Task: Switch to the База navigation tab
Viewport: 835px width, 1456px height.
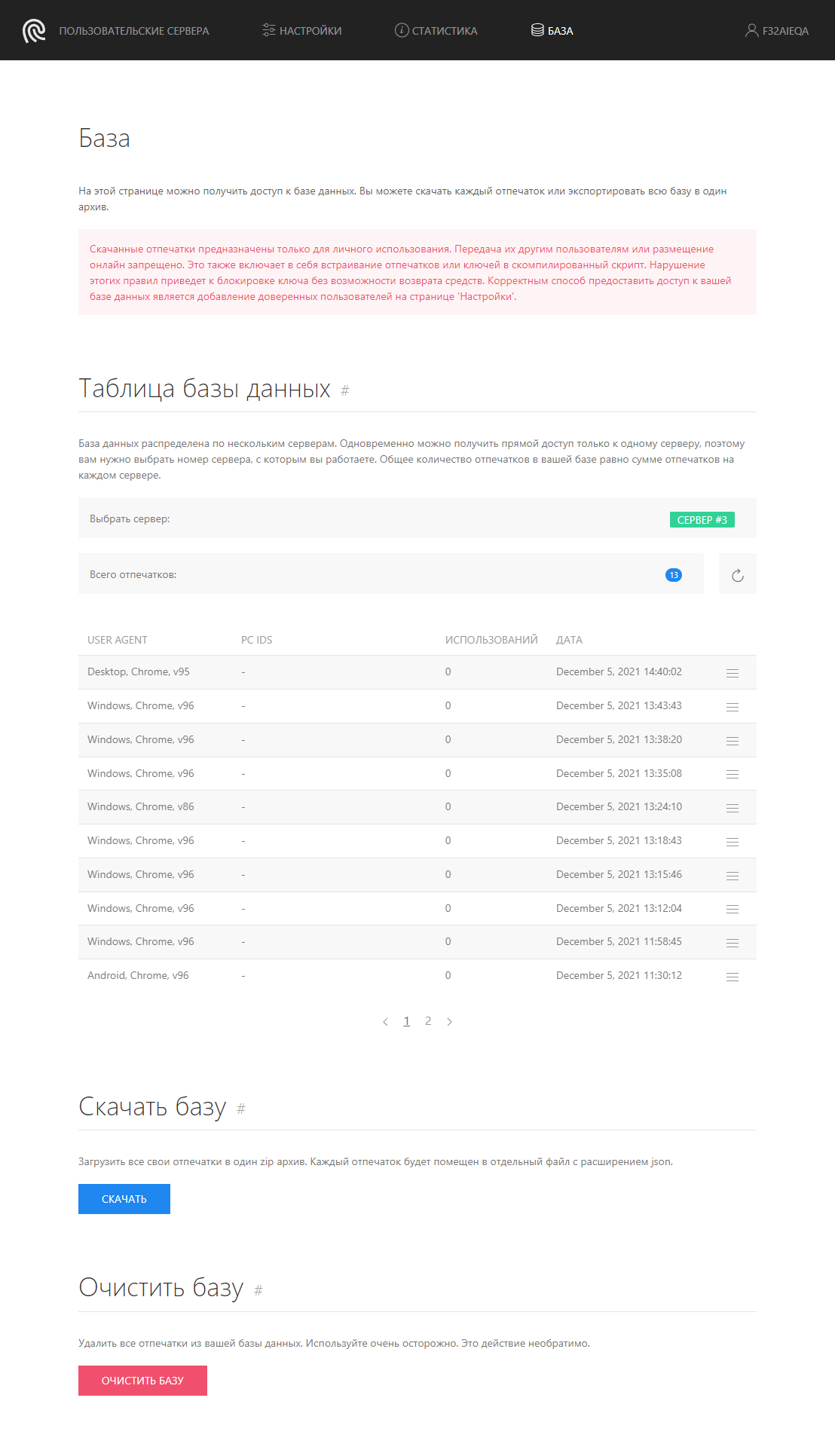Action: click(552, 31)
